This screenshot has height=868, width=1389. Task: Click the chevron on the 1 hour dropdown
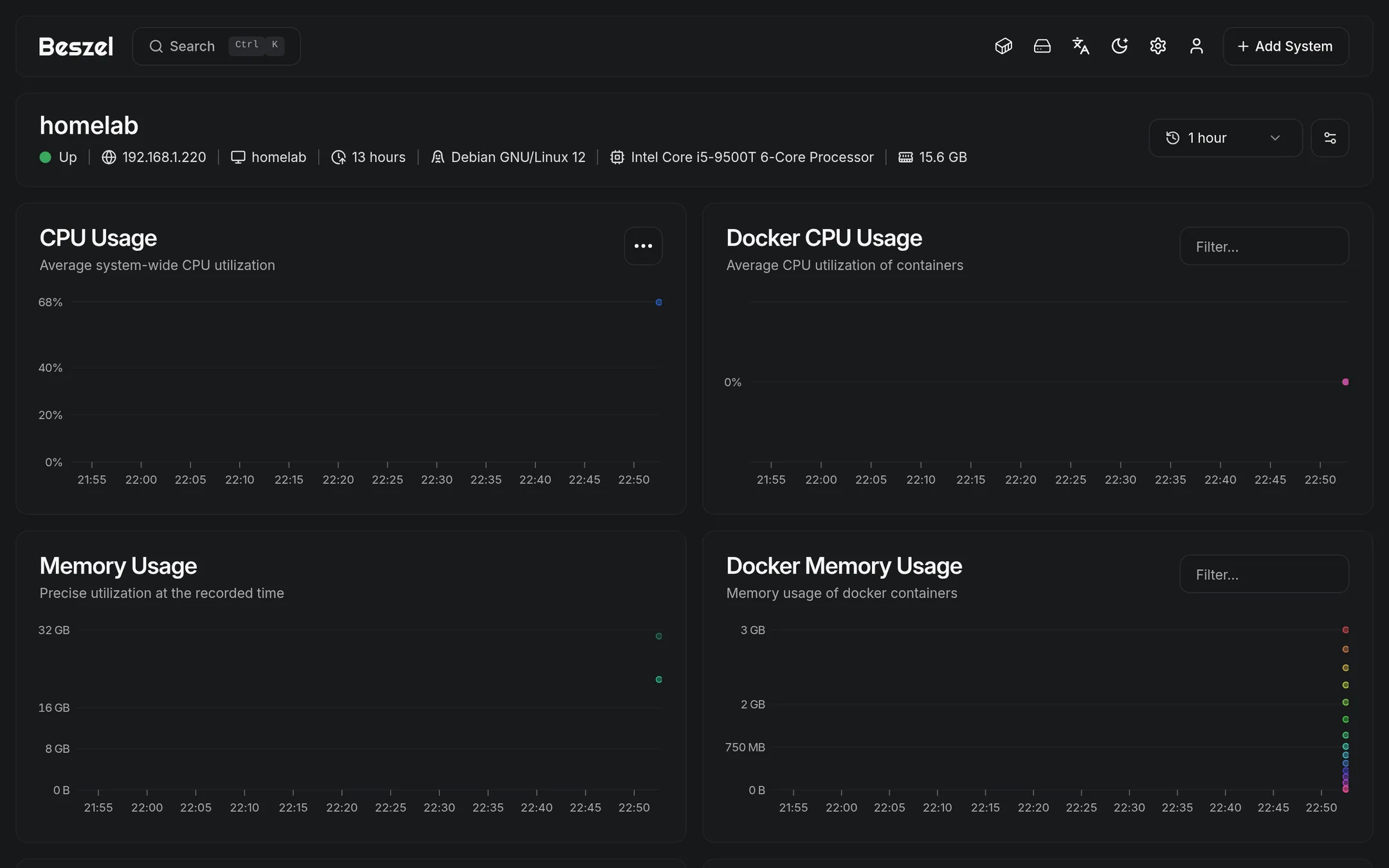coord(1275,138)
